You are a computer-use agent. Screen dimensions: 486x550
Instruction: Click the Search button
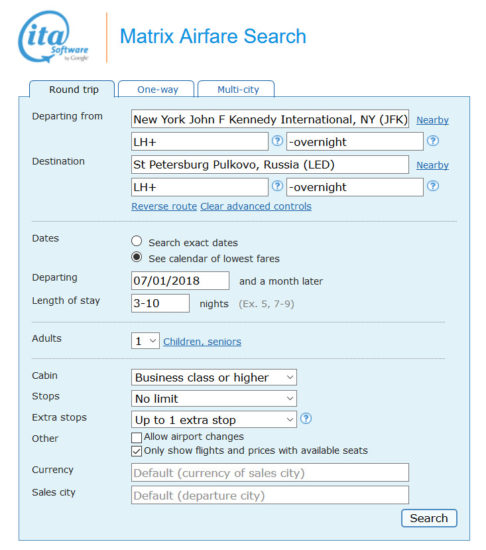(x=429, y=518)
